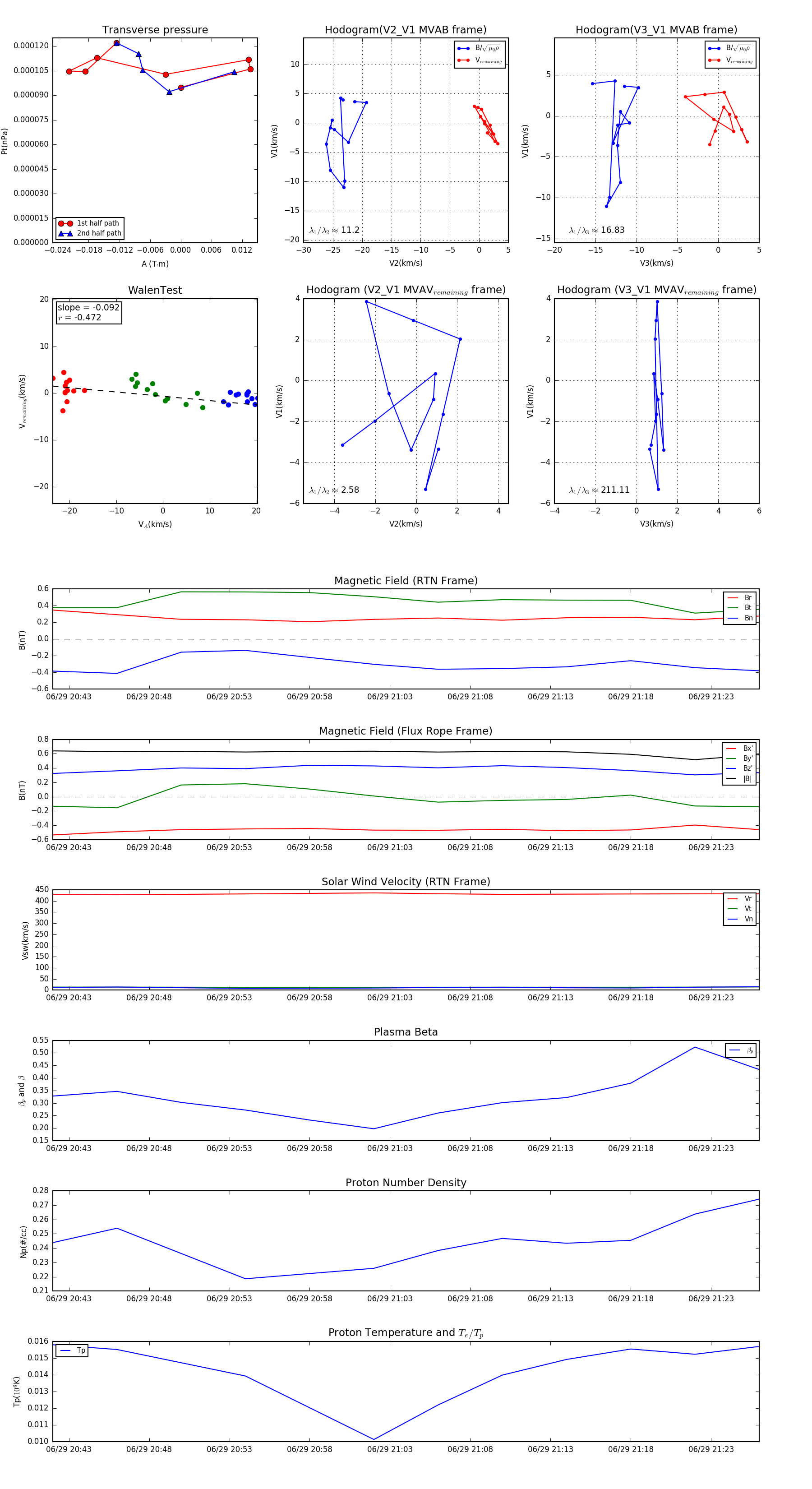Screen dimensions: 812x1489
Task: Click the '450' tick on solar wind plot
Action: (x=42, y=890)
